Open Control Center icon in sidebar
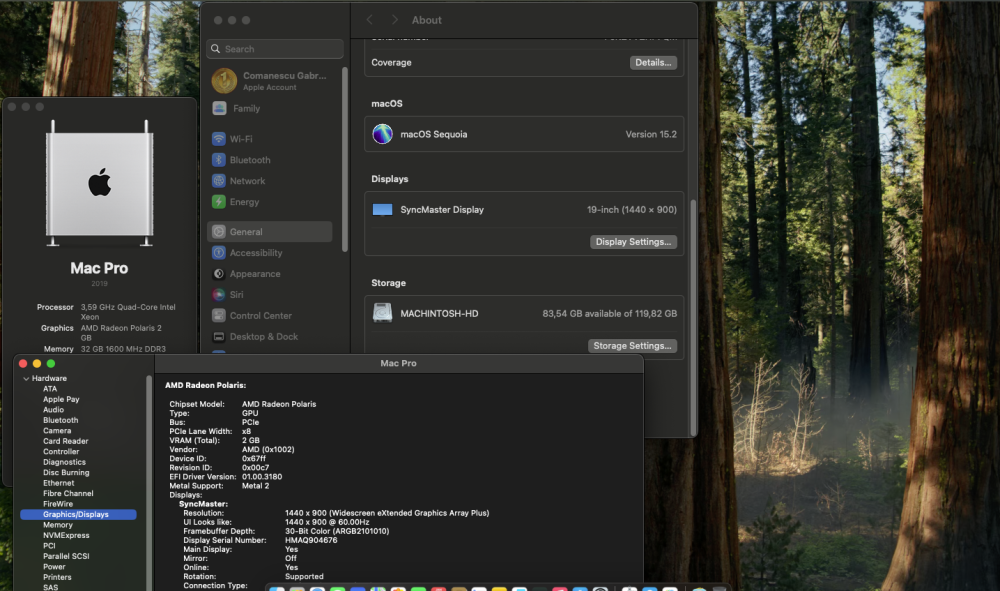Image resolution: width=1000 pixels, height=591 pixels. [x=219, y=316]
